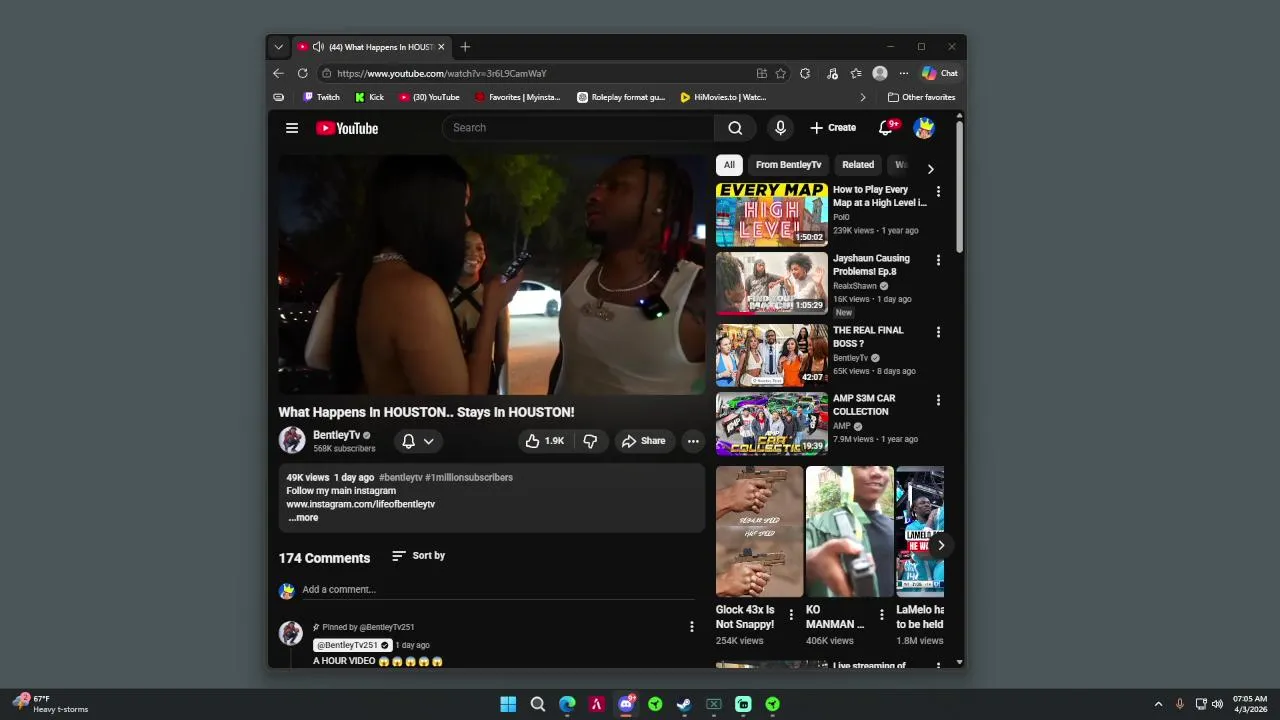Open @BentleyTv251 commenter handle
This screenshot has height=720, width=1280.
[x=352, y=645]
